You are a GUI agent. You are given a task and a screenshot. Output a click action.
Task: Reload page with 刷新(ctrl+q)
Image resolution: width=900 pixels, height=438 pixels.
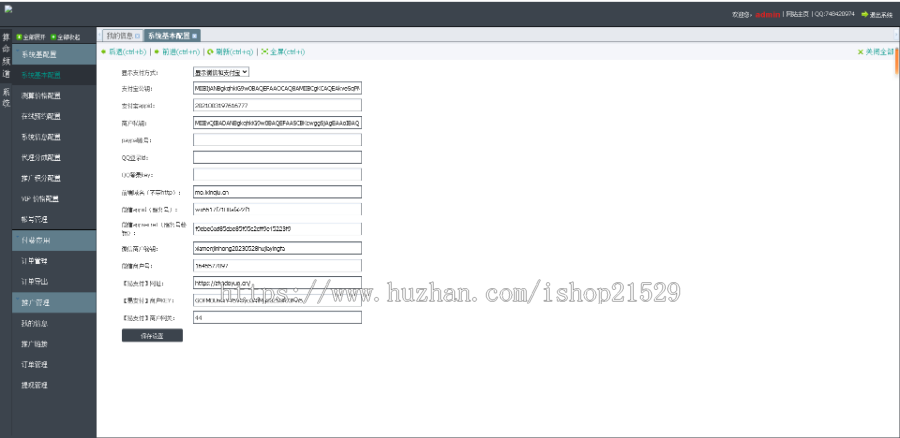tap(230, 52)
